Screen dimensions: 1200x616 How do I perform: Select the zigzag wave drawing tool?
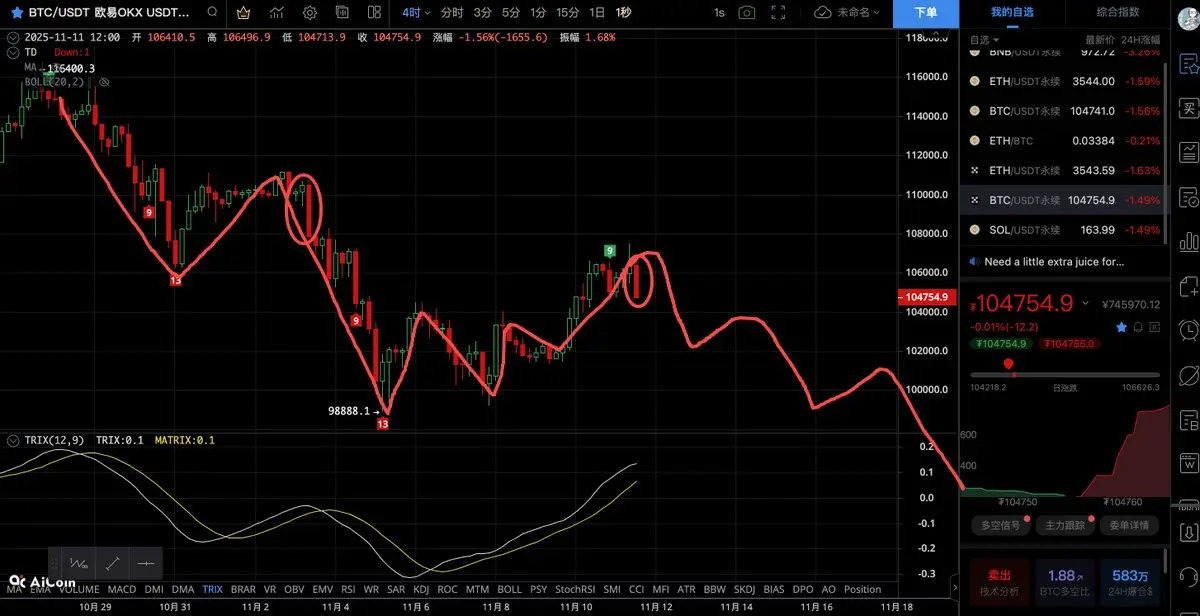[x=79, y=563]
